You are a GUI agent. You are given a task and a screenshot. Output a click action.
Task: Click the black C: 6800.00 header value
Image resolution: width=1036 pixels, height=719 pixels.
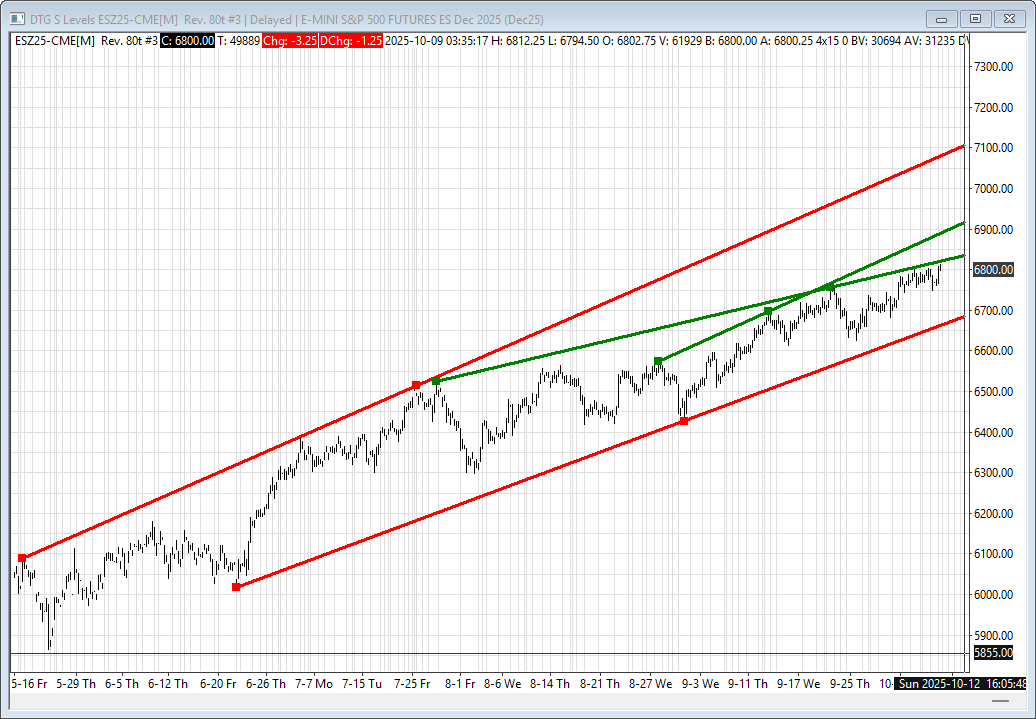pyautogui.click(x=187, y=40)
